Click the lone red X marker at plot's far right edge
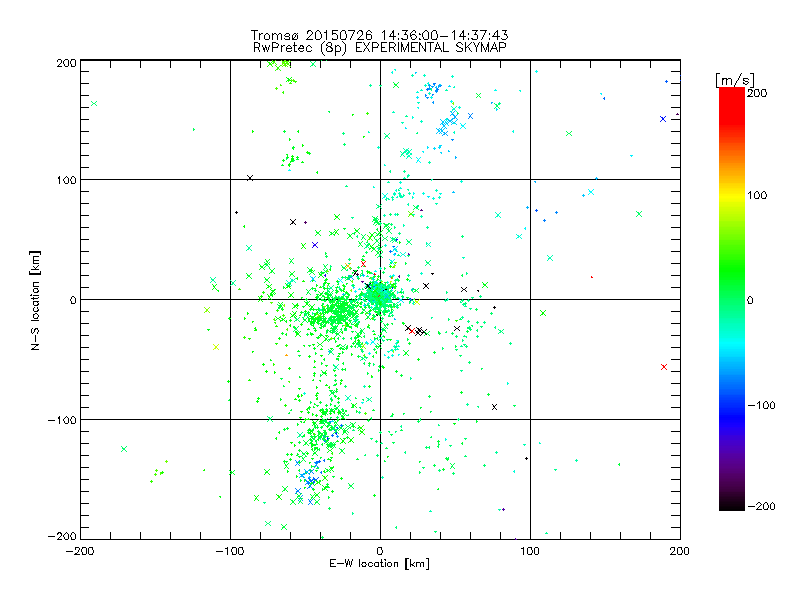 [x=664, y=367]
